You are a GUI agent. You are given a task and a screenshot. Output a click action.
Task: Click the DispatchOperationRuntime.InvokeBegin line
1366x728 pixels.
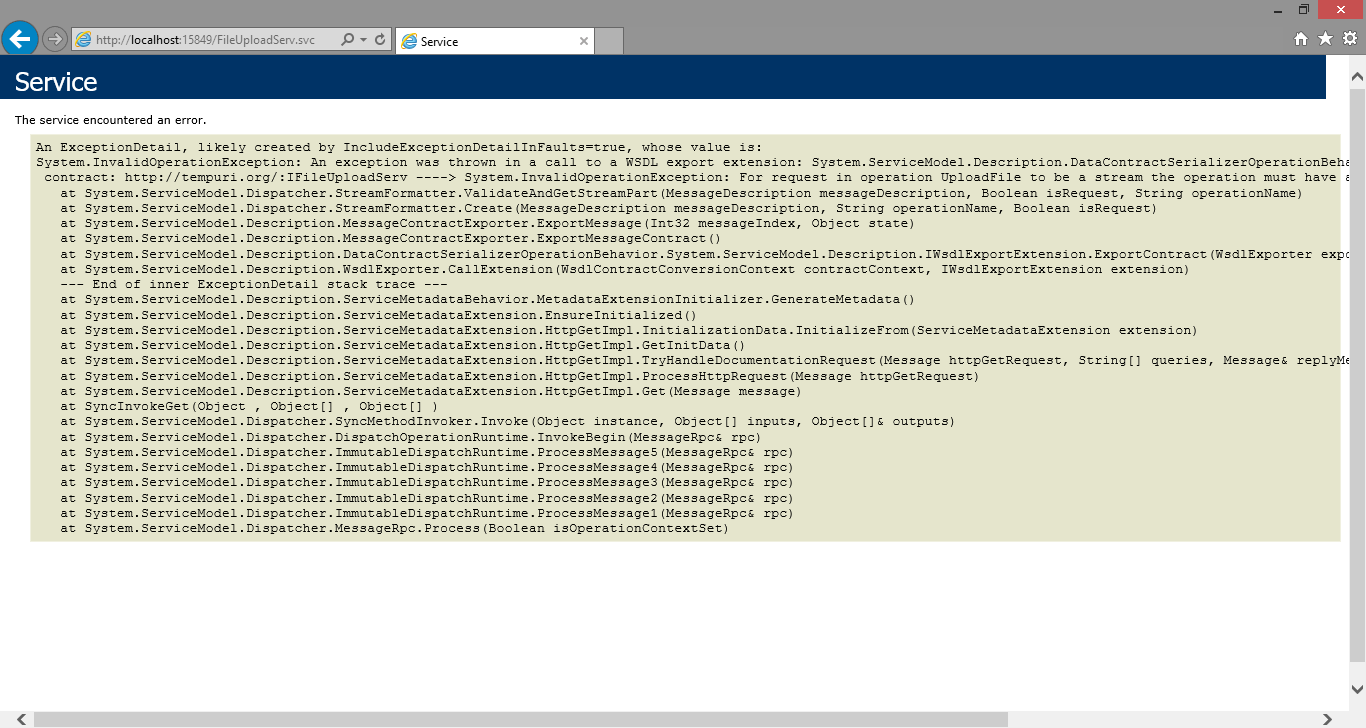[x=410, y=437]
